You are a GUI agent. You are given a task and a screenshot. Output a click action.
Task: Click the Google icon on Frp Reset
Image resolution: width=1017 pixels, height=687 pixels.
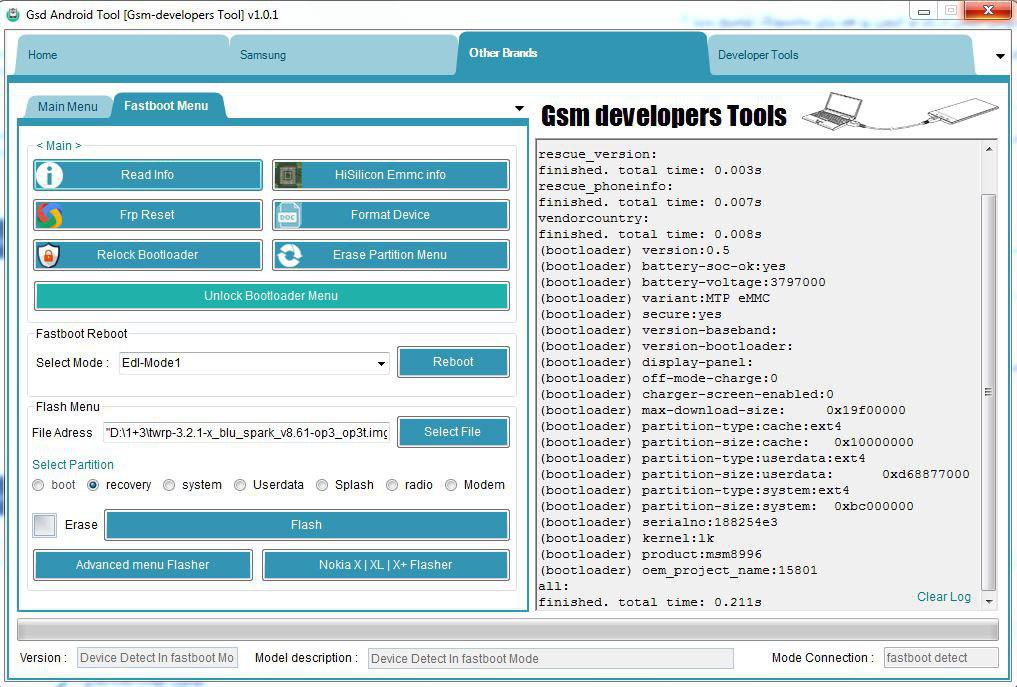click(49, 215)
